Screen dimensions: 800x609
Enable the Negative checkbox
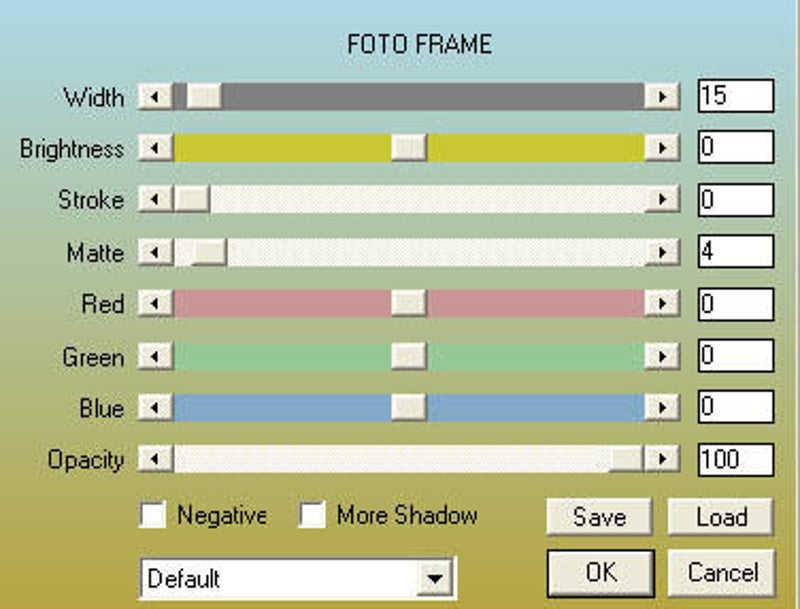[154, 516]
